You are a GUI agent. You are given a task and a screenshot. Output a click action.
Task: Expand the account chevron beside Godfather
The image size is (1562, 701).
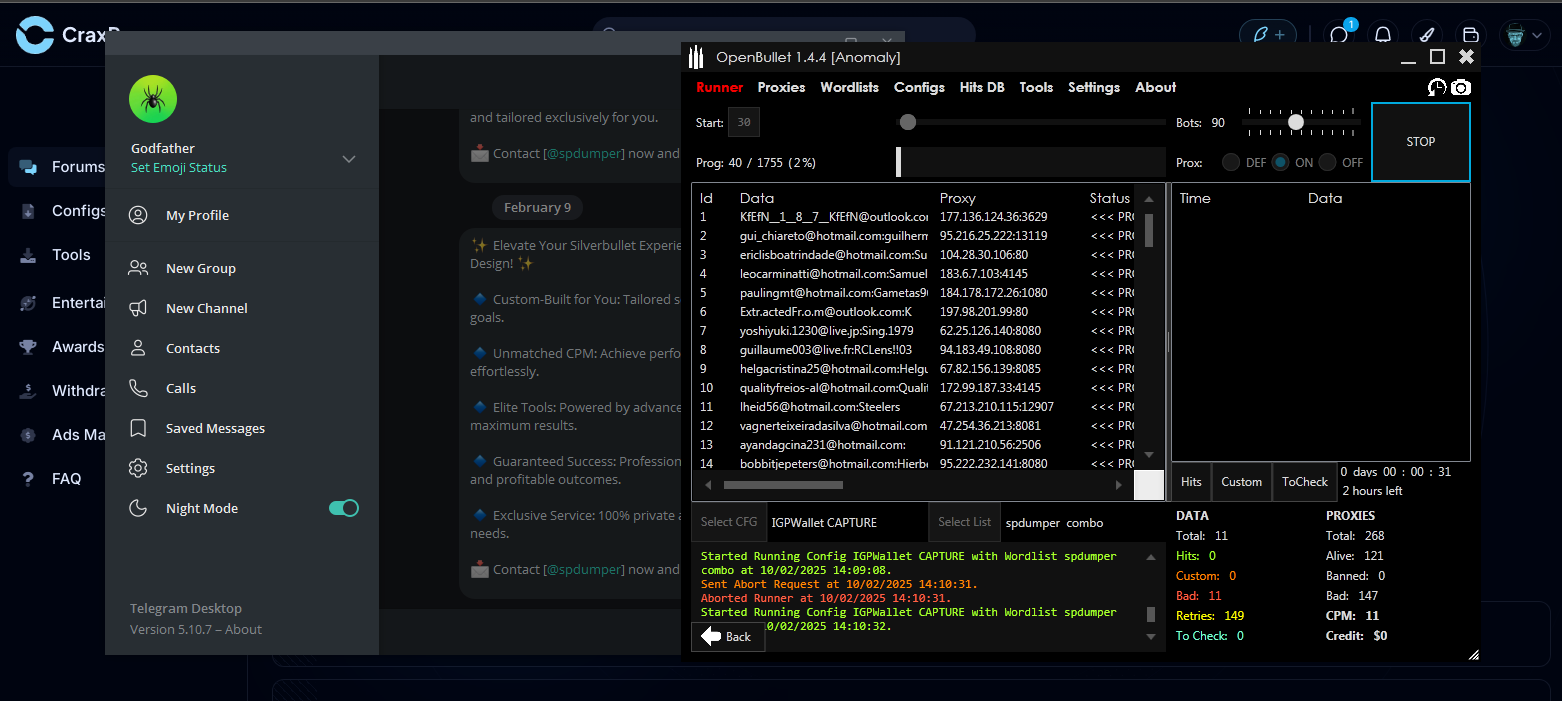349,159
